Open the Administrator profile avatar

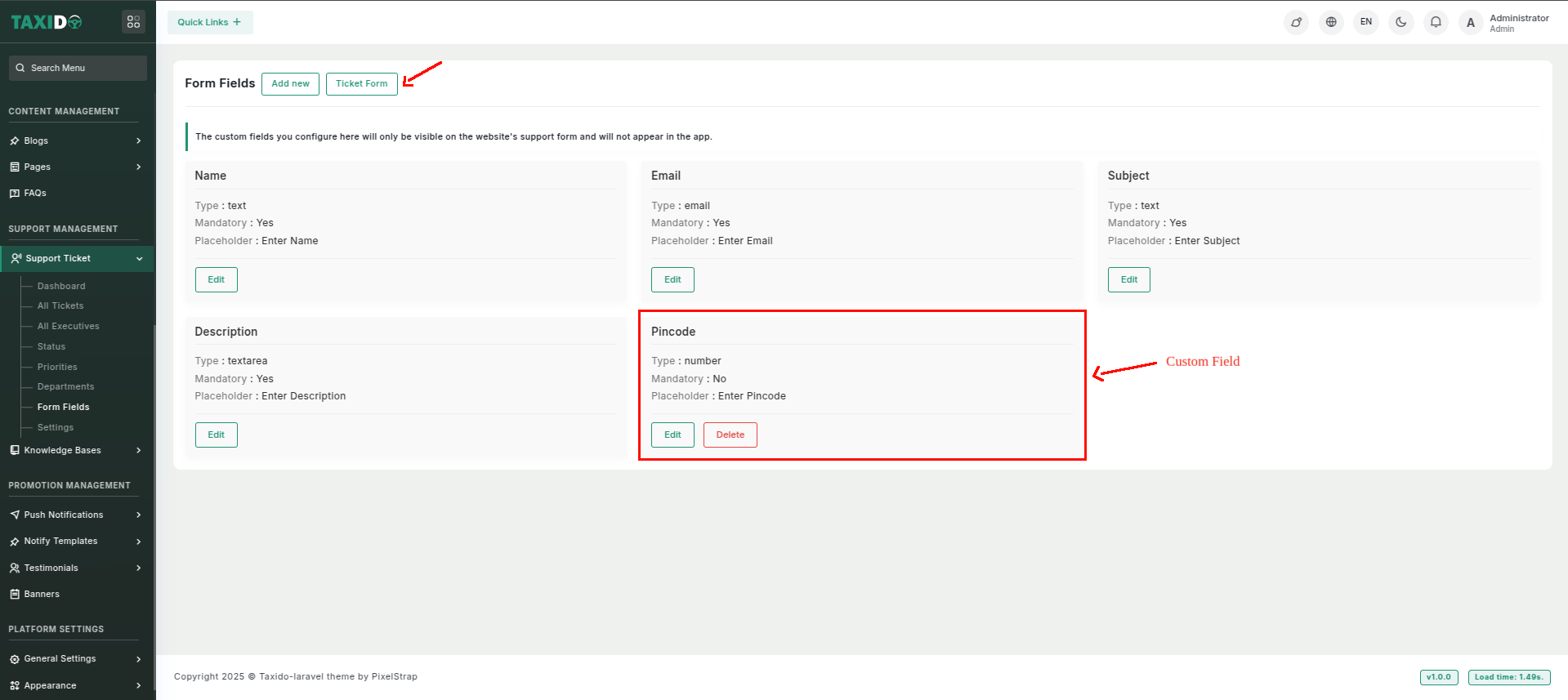pyautogui.click(x=1471, y=23)
